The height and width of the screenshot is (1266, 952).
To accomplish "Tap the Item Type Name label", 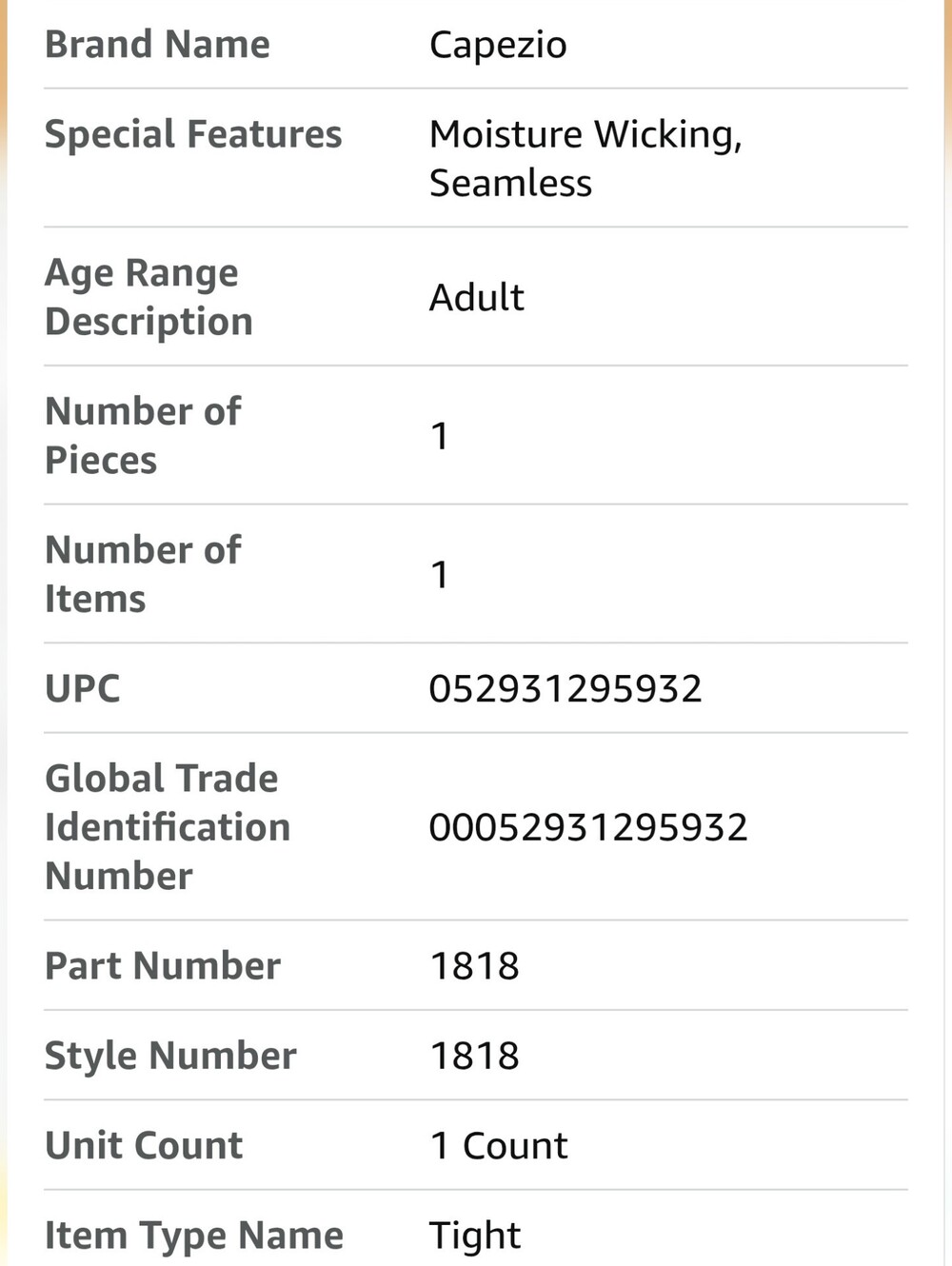I will click(x=194, y=1236).
